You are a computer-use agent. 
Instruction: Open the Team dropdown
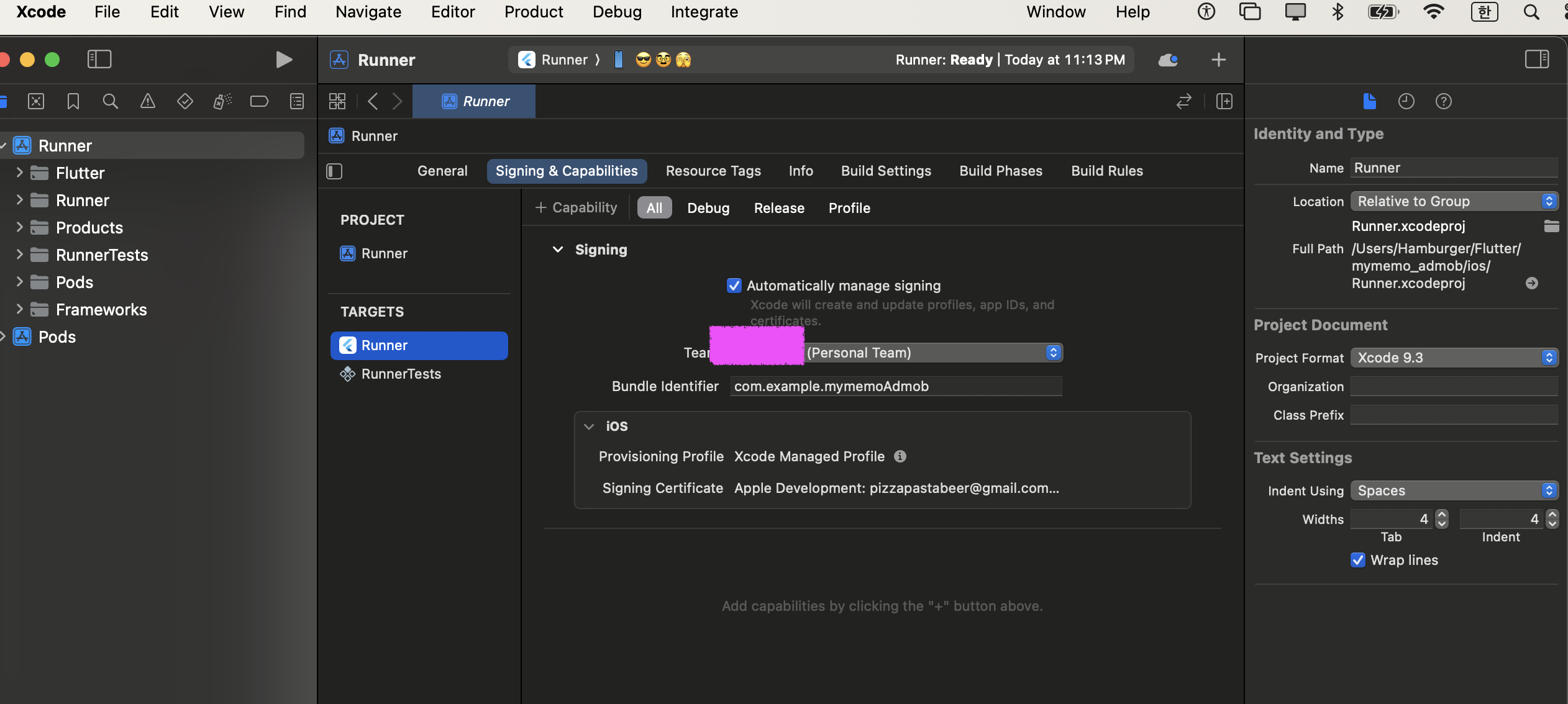point(896,353)
